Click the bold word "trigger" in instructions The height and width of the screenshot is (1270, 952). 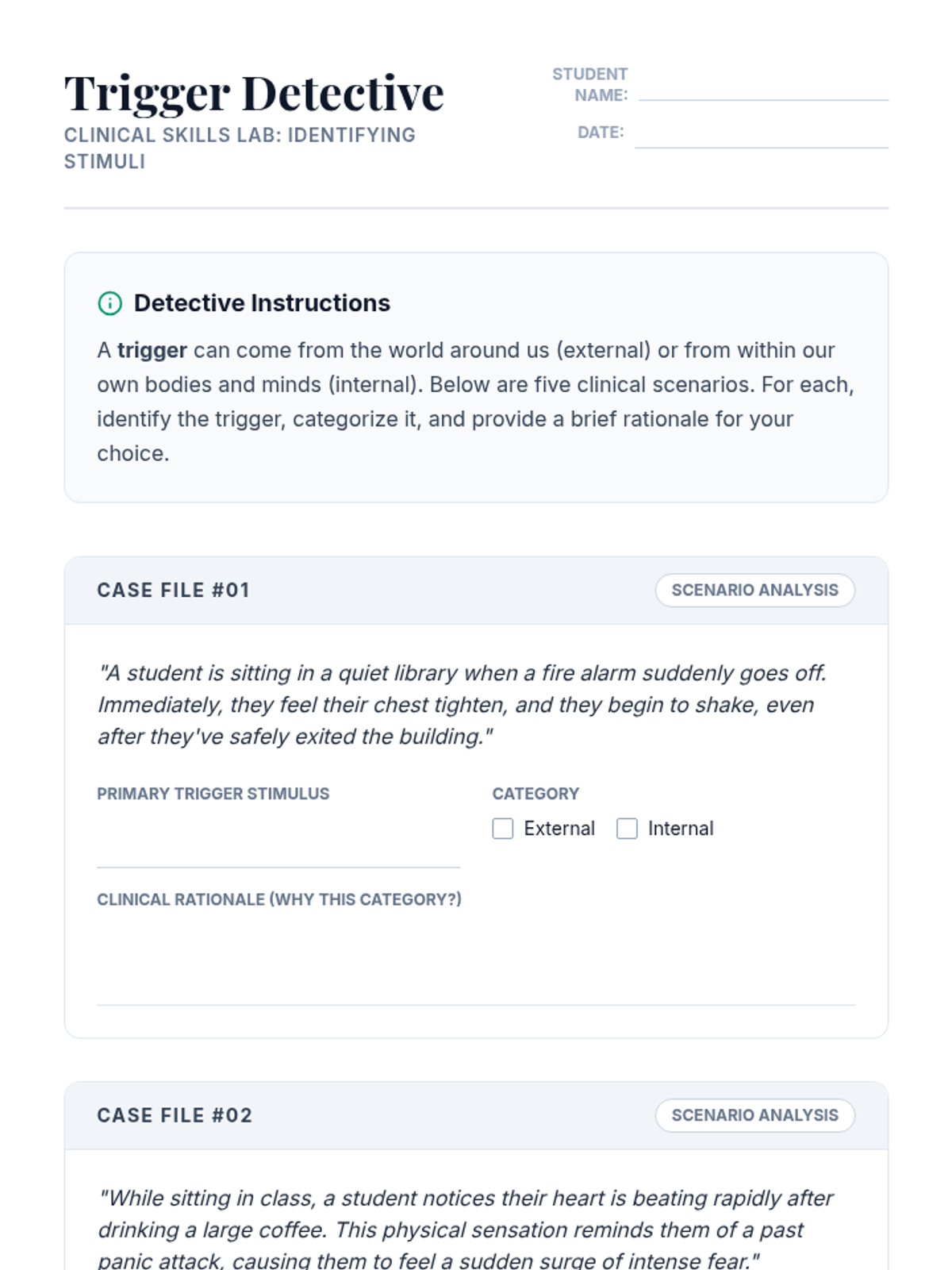point(152,350)
